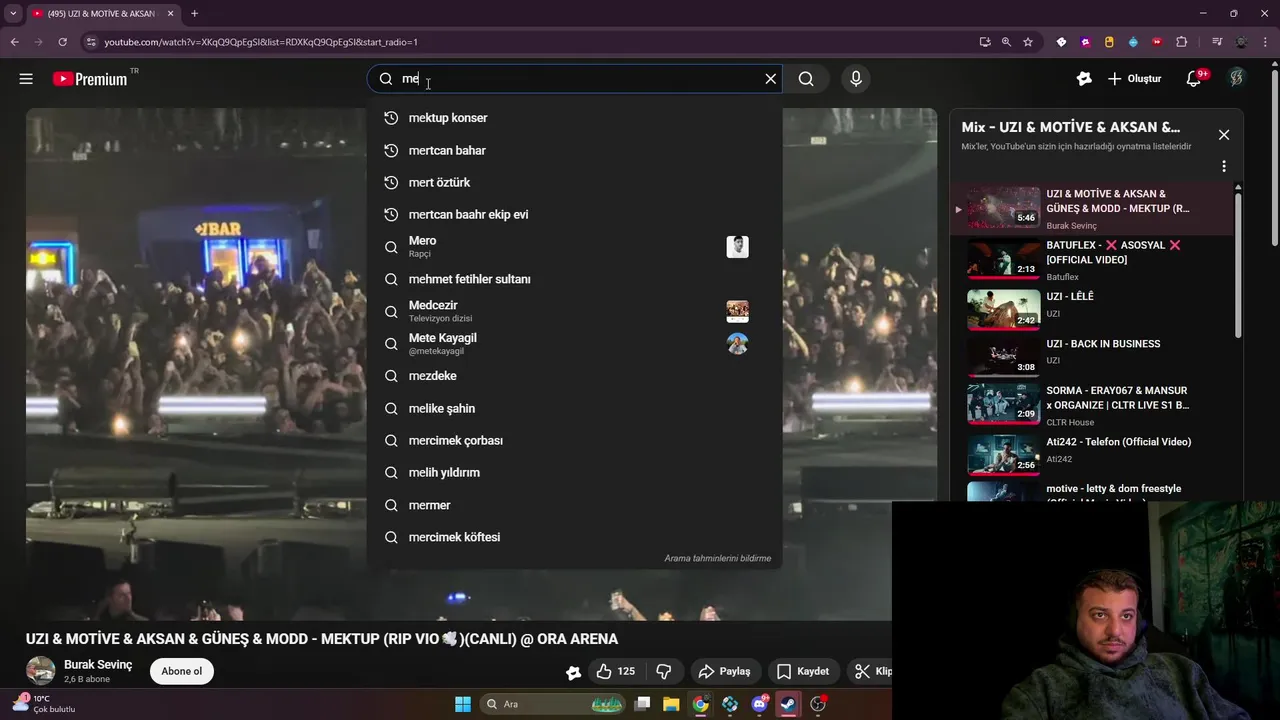Open Chrome zoom magnifier icon

coord(1006,42)
